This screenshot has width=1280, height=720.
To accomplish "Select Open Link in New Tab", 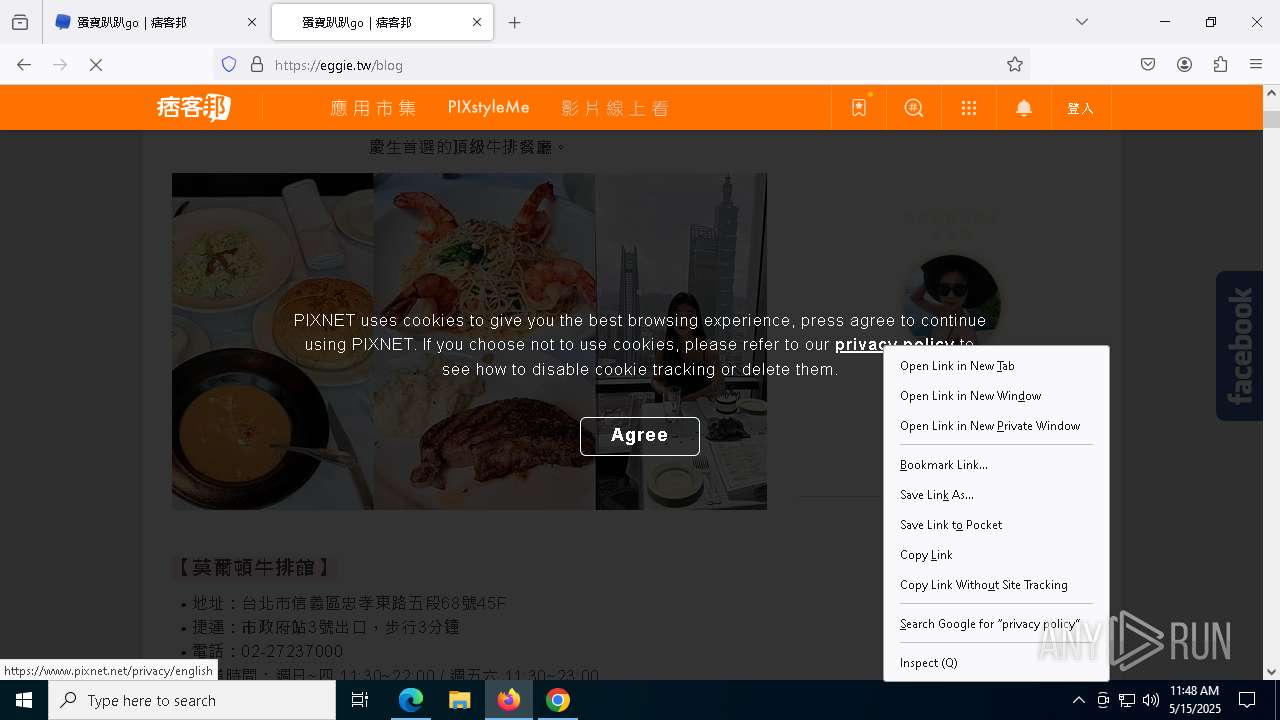I will 997,366.
